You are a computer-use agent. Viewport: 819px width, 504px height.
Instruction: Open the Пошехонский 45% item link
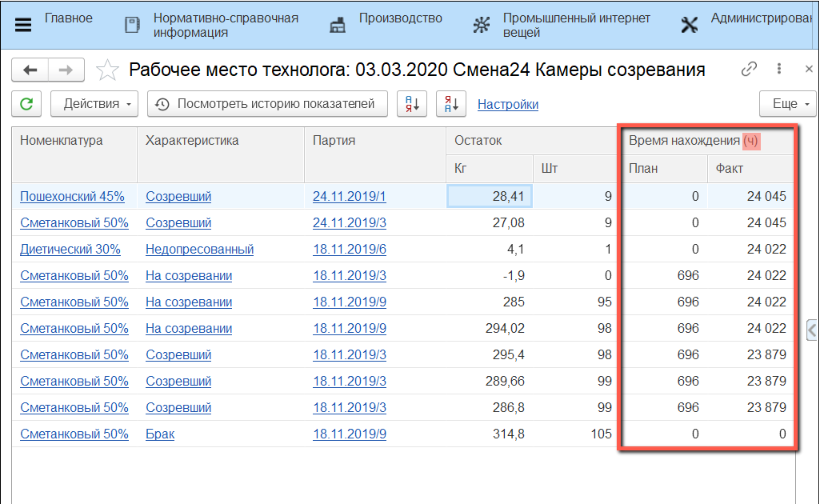point(72,197)
